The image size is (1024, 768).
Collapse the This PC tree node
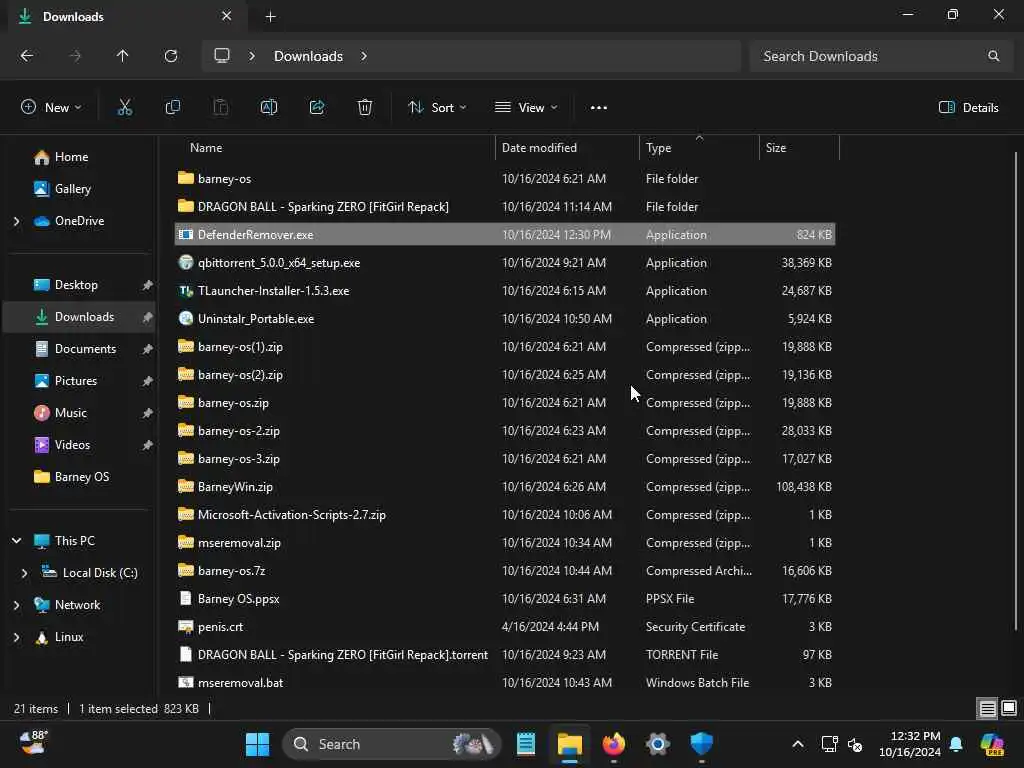point(16,541)
